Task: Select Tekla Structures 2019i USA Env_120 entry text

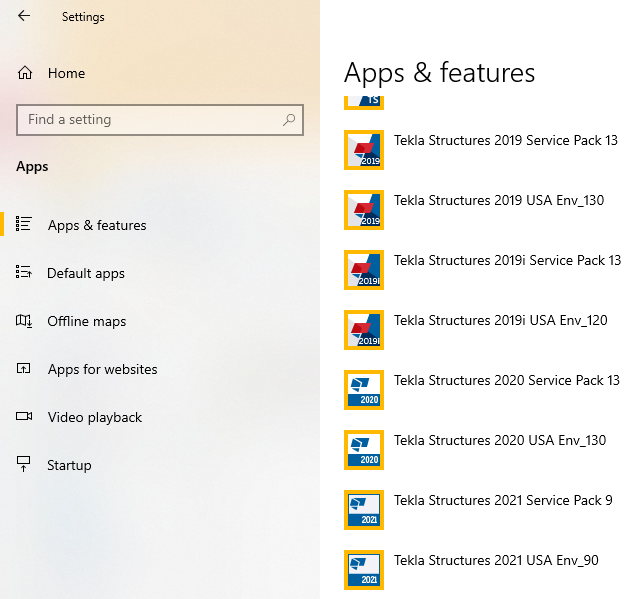Action: [x=500, y=320]
